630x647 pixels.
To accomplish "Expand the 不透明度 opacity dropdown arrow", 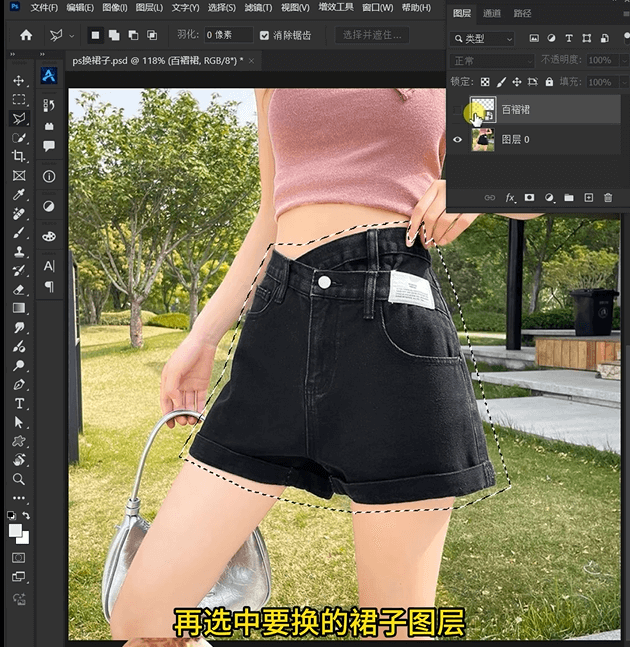I will coord(624,61).
